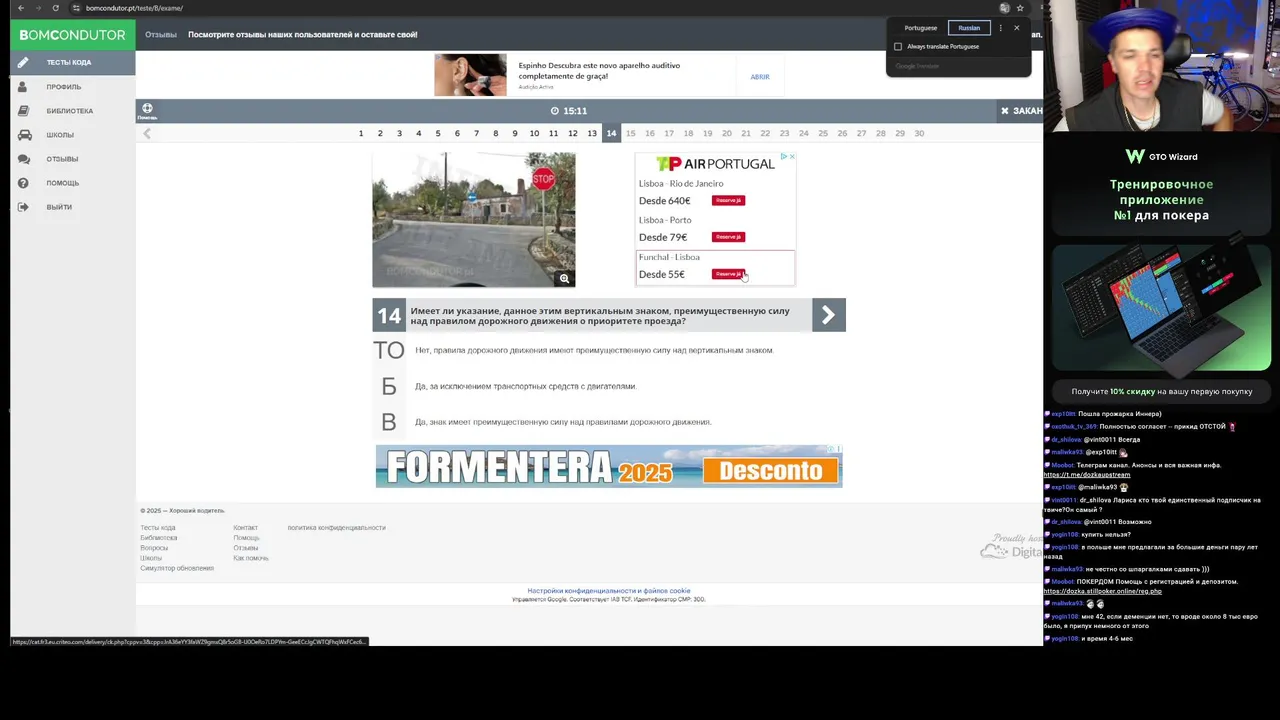The image size is (1280, 720).
Task: Click the ABRIR button in top ad
Action: point(760,77)
